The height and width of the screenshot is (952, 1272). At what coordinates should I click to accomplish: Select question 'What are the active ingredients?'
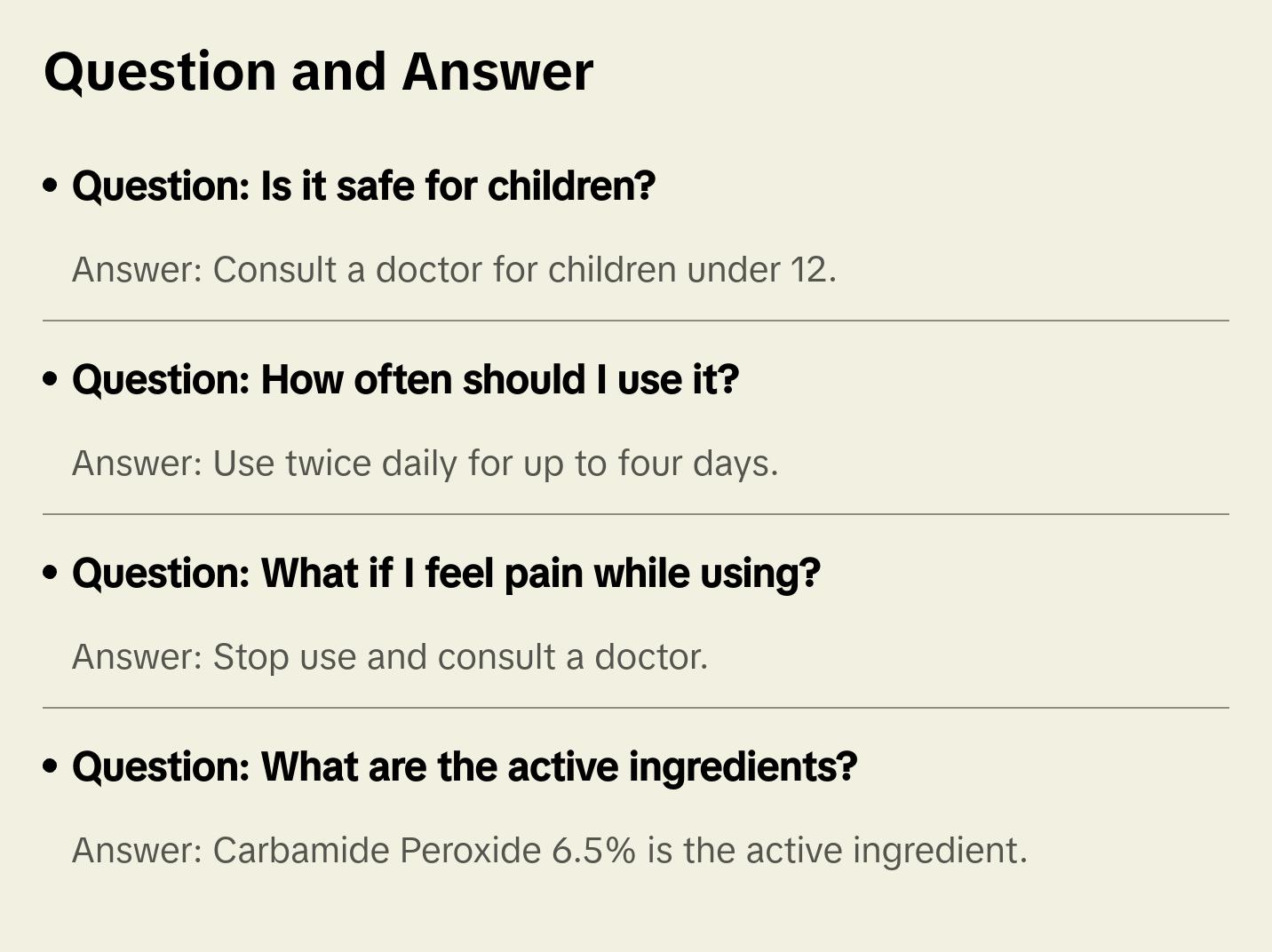(x=465, y=767)
